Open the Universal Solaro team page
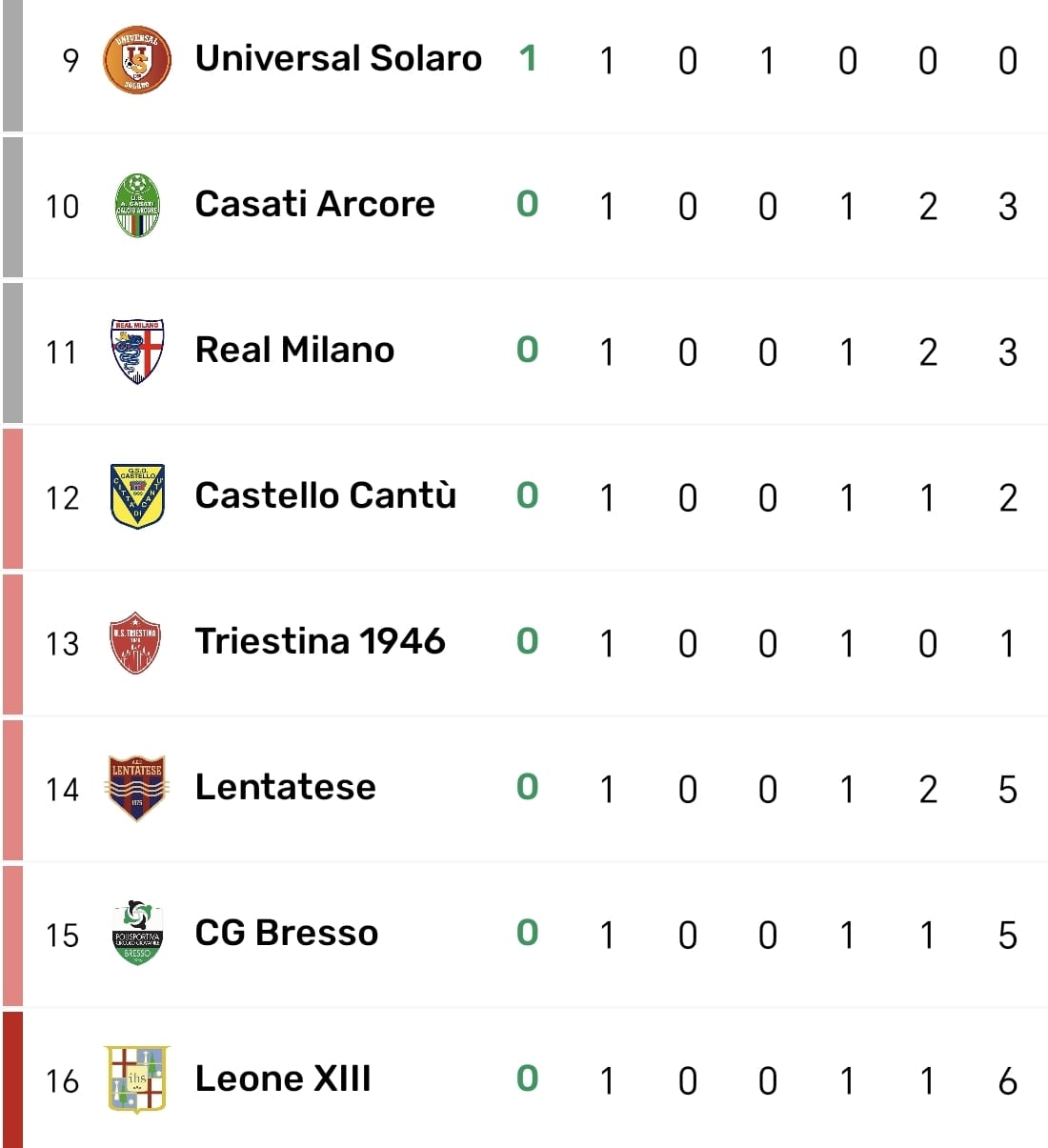Screen dimensions: 1048x1148 pyautogui.click(x=338, y=59)
